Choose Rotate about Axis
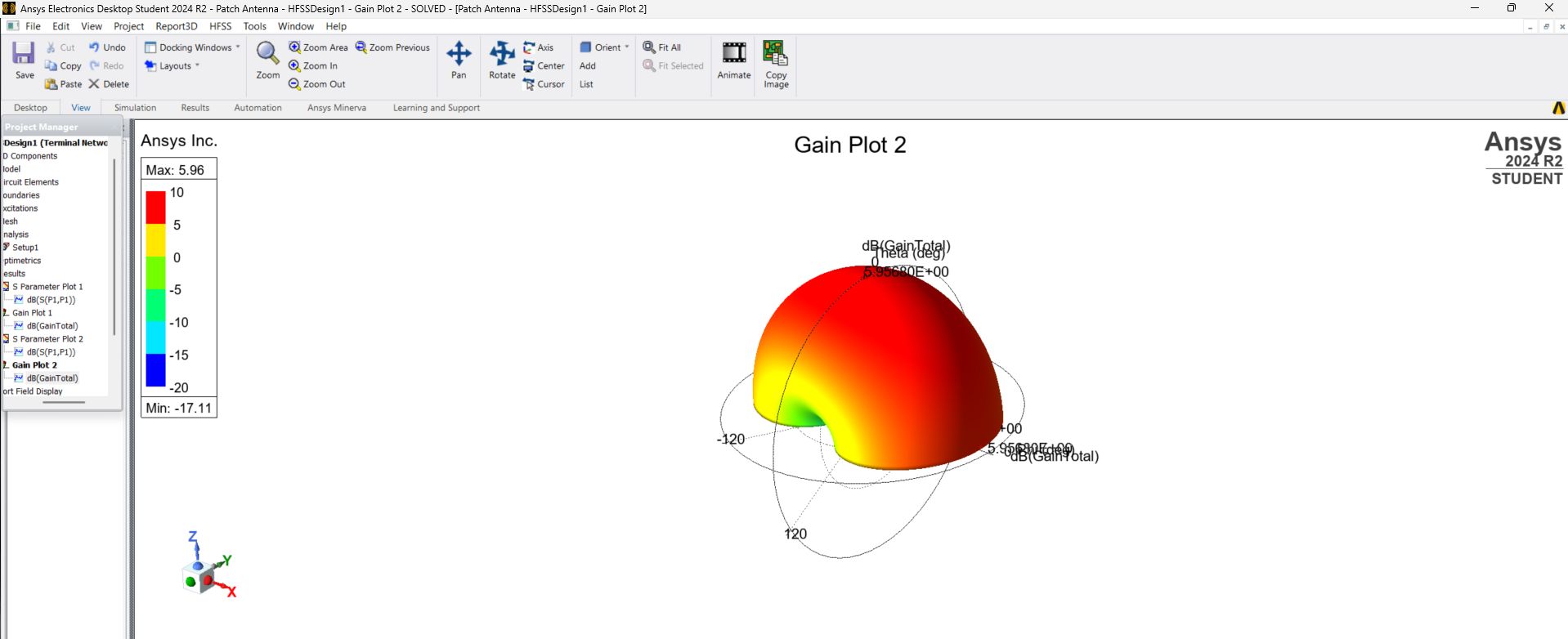1568x639 pixels. pos(539,47)
